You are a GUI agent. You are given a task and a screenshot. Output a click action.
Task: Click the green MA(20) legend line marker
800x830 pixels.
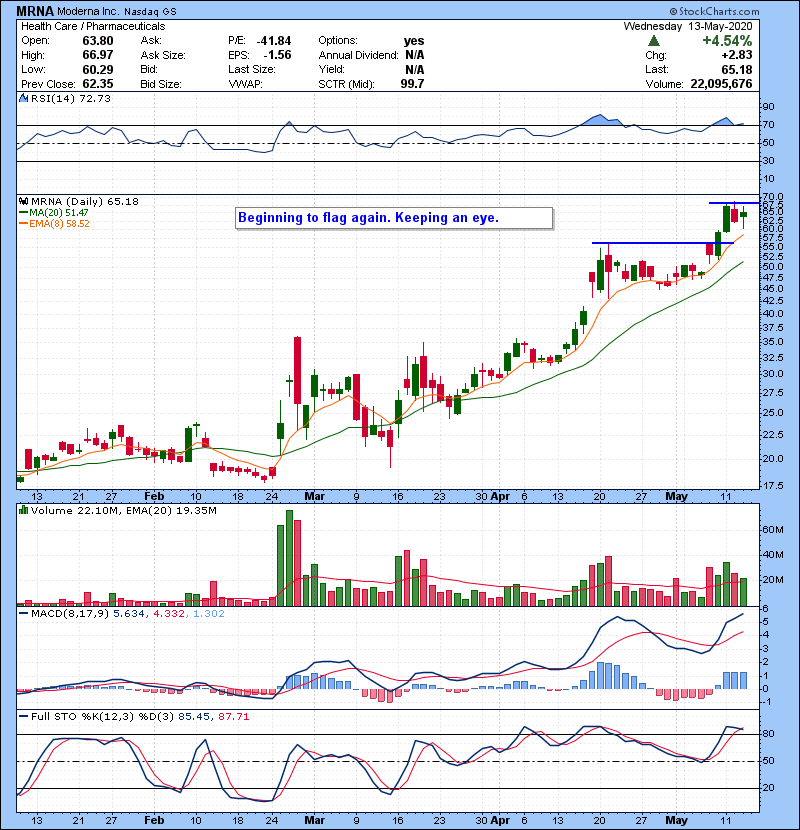click(23, 213)
